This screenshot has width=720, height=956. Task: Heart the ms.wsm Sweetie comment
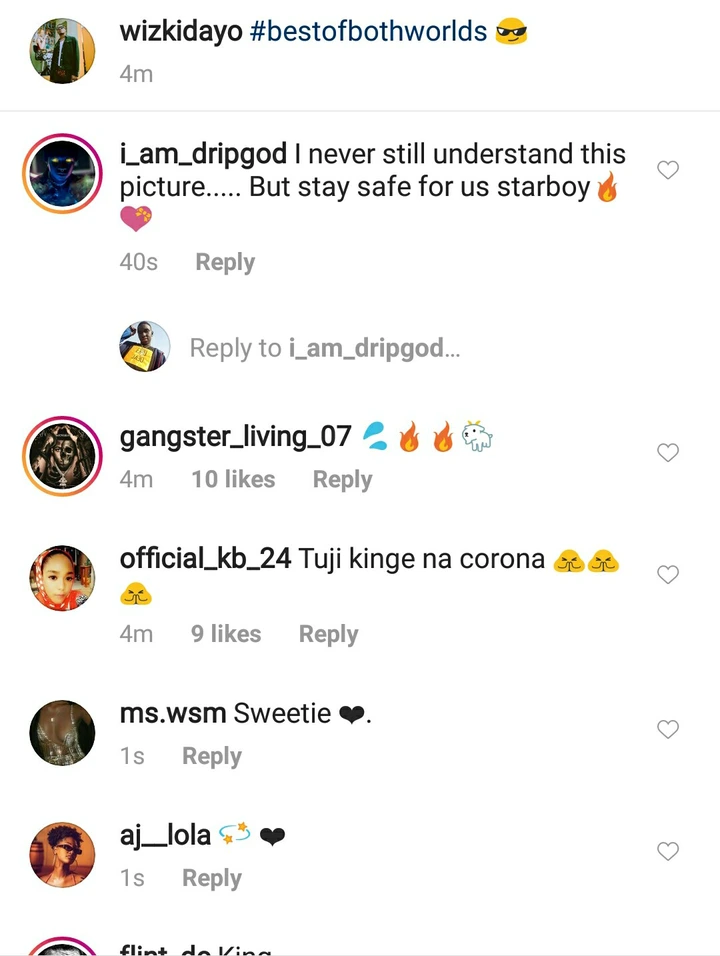[668, 729]
